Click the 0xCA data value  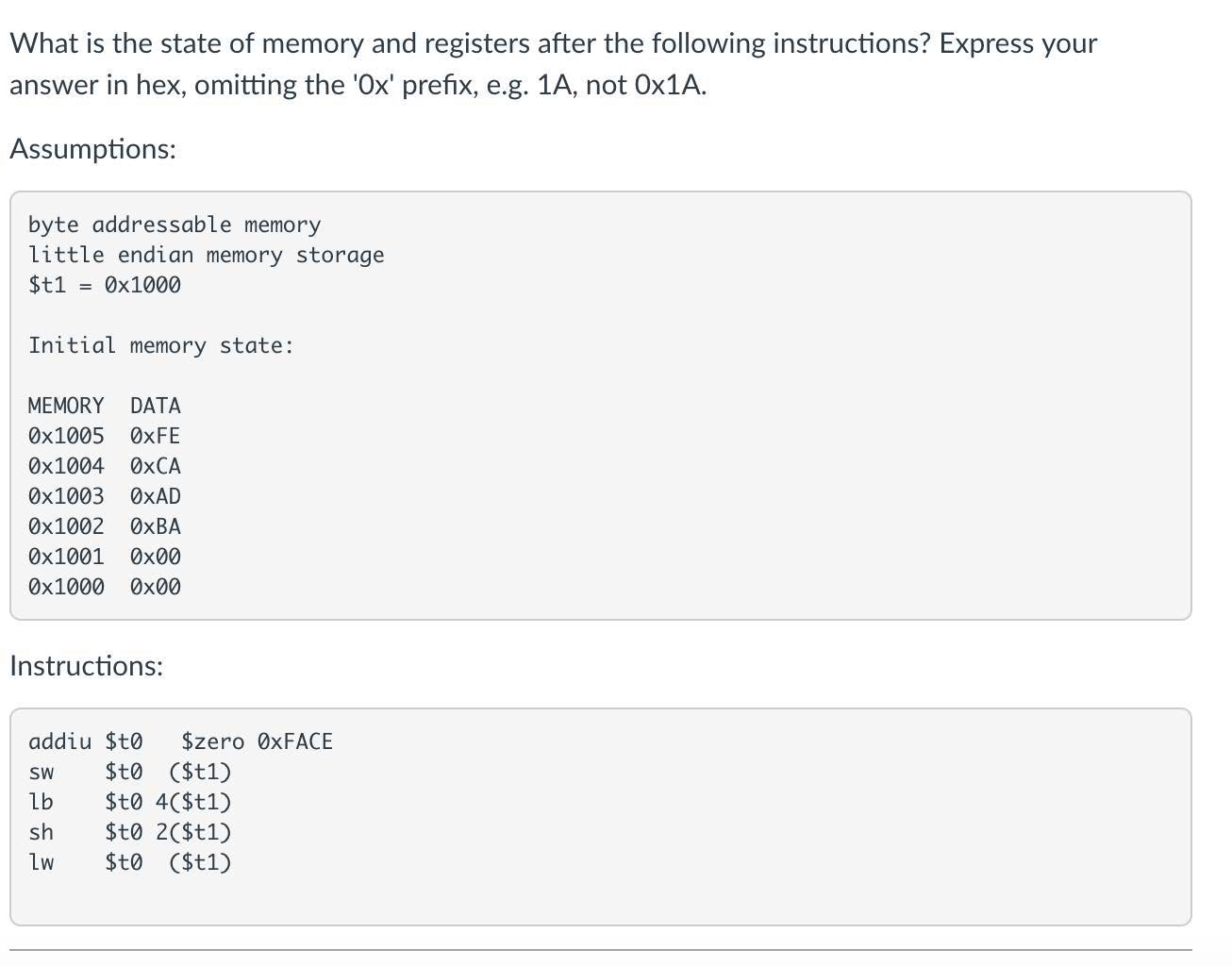click(x=156, y=466)
